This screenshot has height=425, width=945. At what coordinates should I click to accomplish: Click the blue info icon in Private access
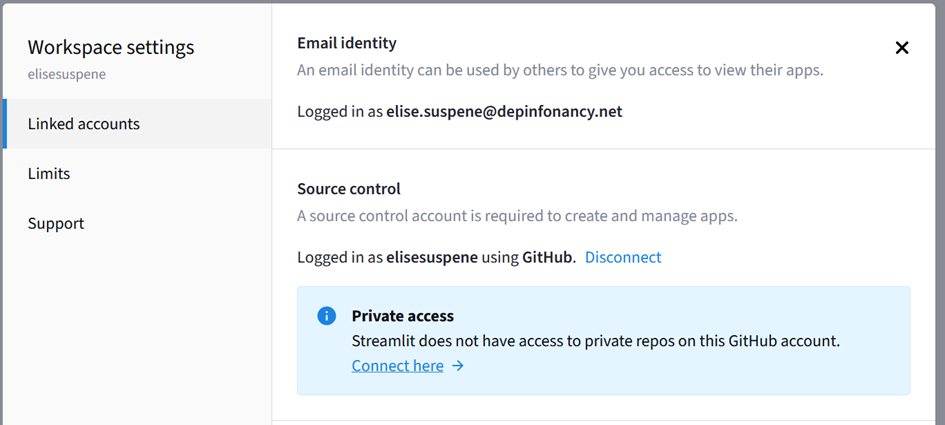[x=326, y=315]
